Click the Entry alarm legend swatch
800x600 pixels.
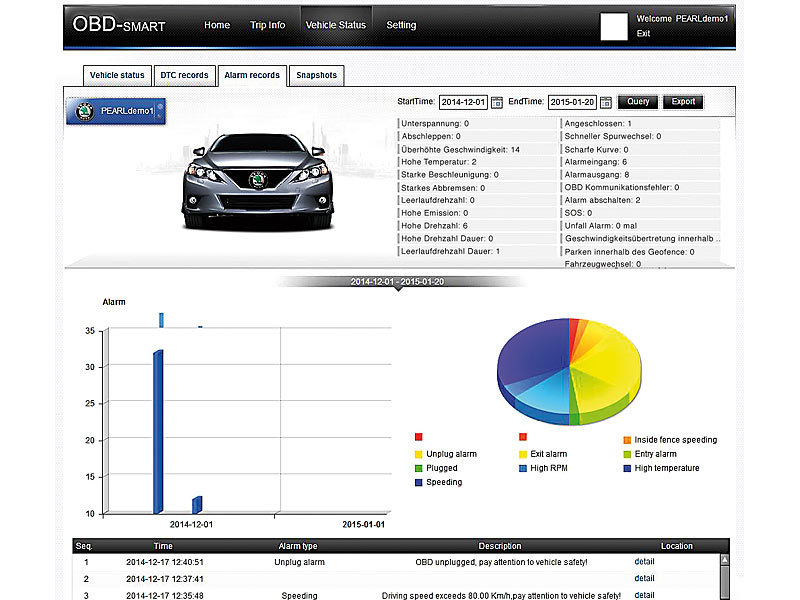tap(628, 454)
